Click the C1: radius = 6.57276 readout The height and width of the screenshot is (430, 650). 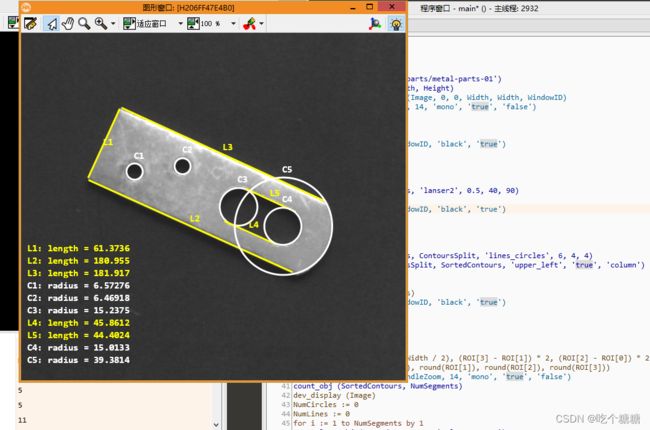(x=78, y=286)
